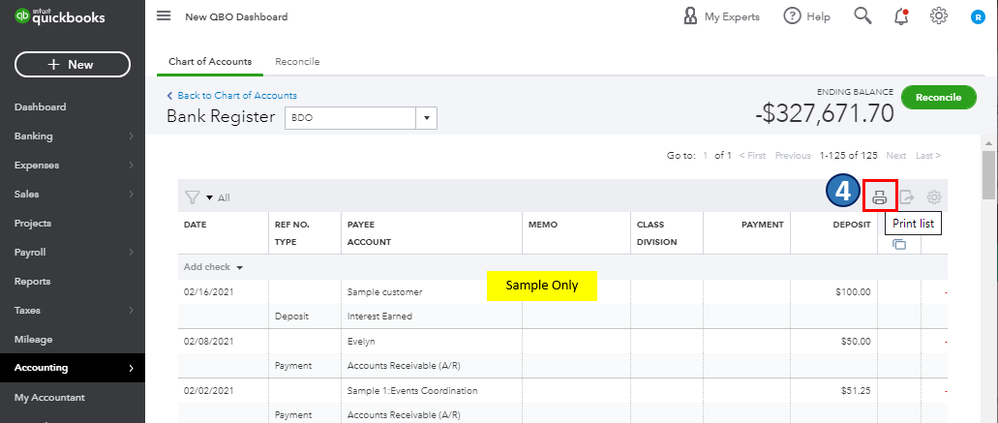Expand the Add check dropdown arrow
This screenshot has width=998, height=423.
coord(240,268)
